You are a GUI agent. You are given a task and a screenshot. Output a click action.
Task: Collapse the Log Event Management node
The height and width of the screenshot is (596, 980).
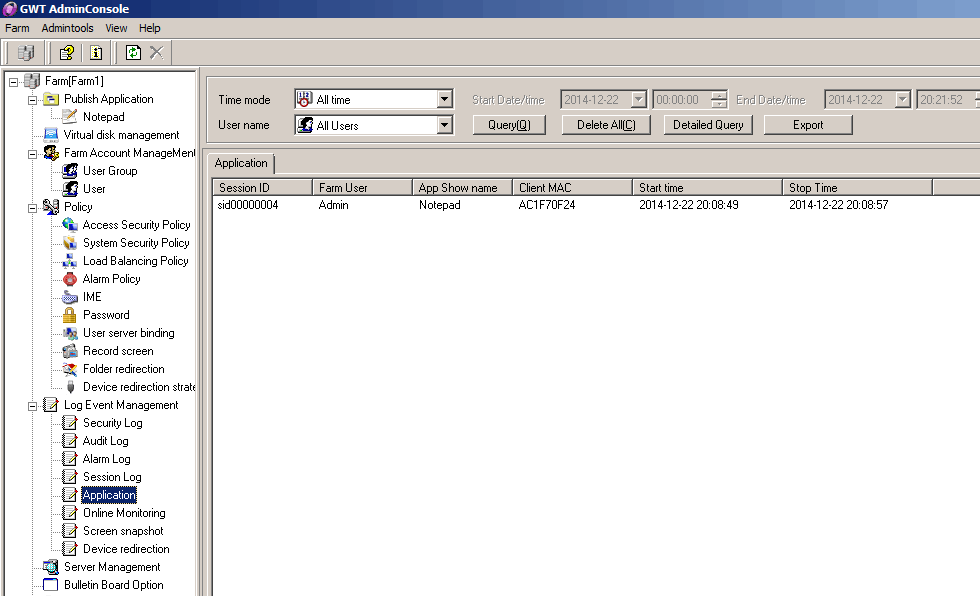pyautogui.click(x=32, y=406)
